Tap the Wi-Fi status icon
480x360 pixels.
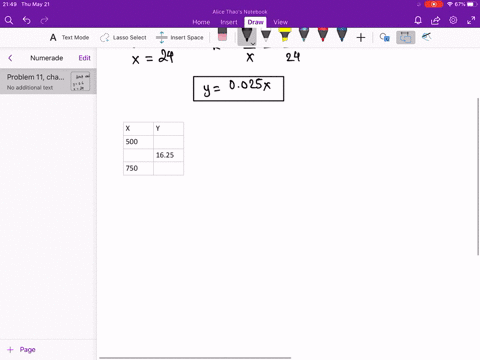point(450,4)
